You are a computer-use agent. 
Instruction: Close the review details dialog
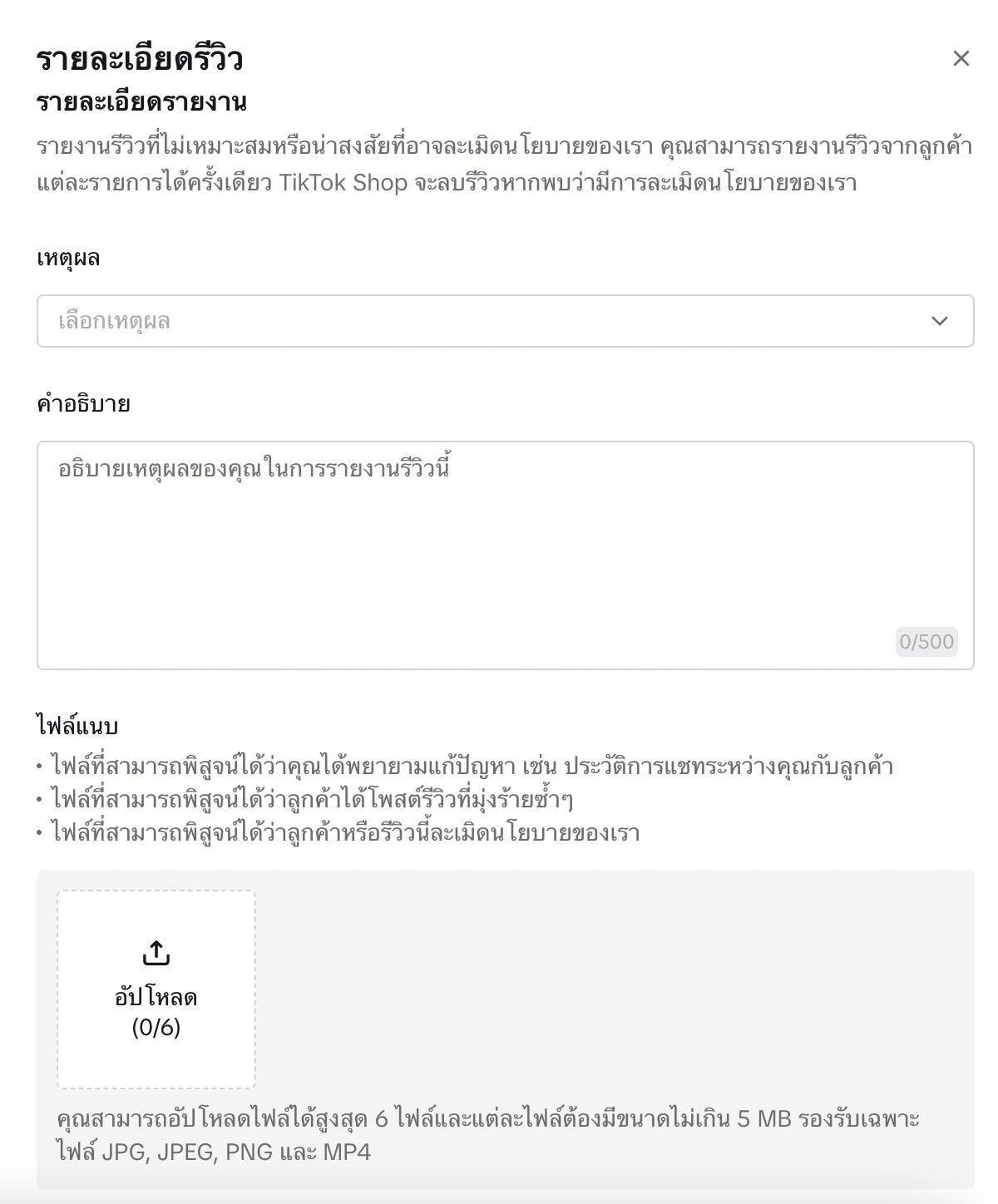point(961,58)
